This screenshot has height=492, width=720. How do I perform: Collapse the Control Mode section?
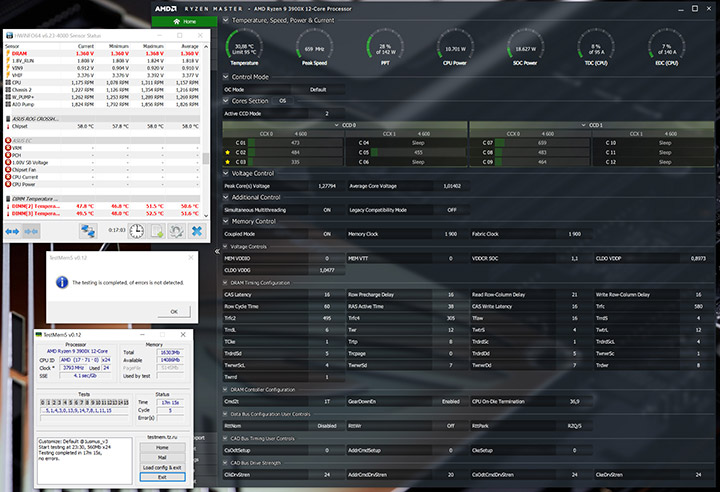point(225,77)
